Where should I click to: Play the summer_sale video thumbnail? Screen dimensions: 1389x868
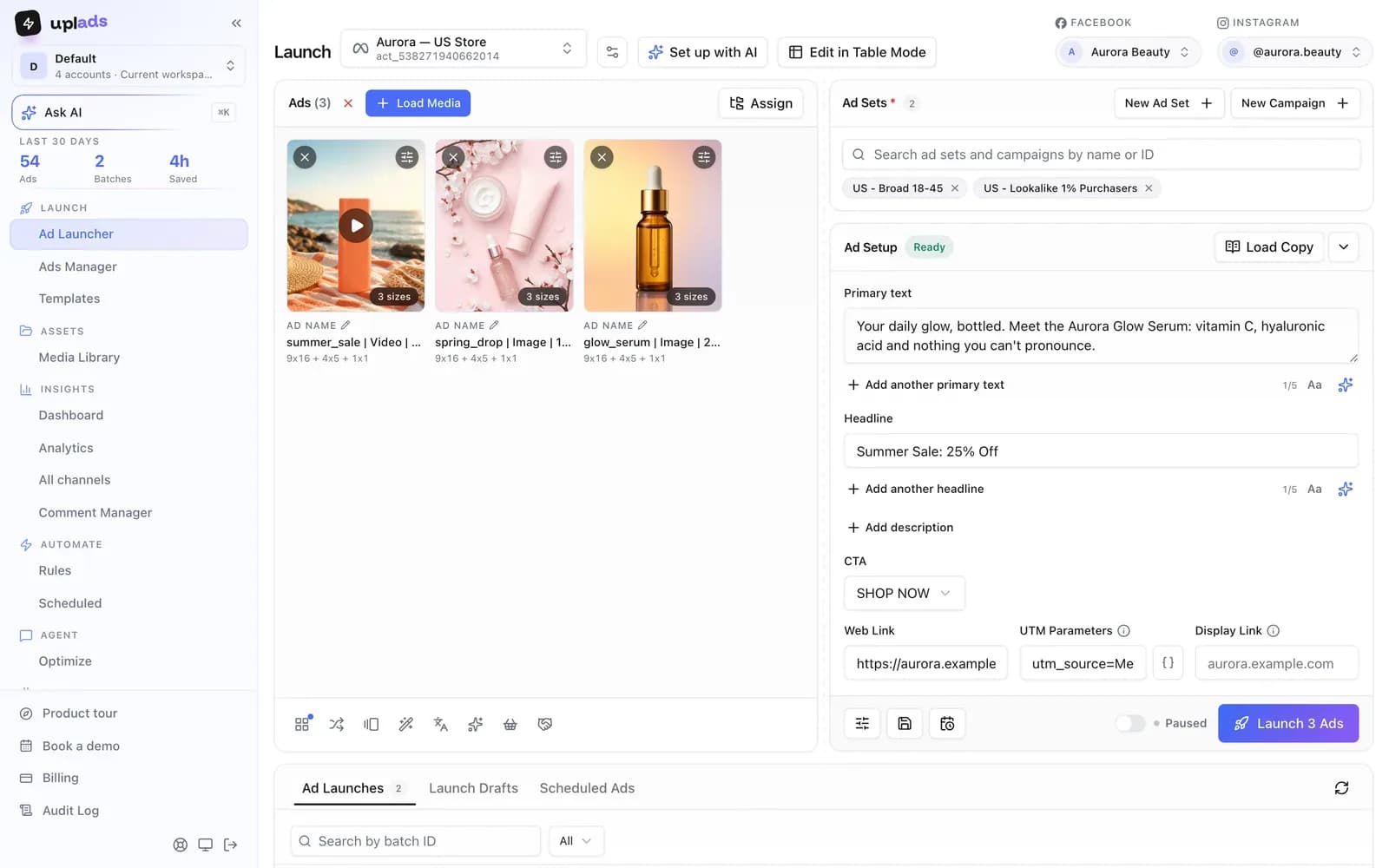click(x=356, y=226)
